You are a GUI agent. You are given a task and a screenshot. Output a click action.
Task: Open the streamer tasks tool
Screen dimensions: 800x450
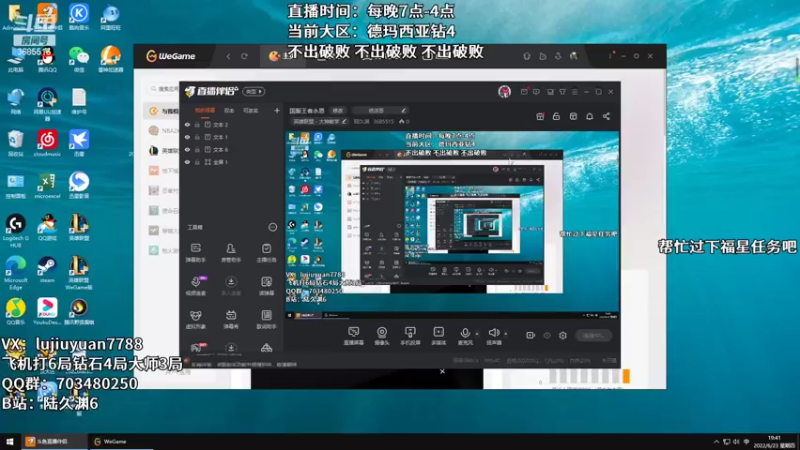(266, 253)
